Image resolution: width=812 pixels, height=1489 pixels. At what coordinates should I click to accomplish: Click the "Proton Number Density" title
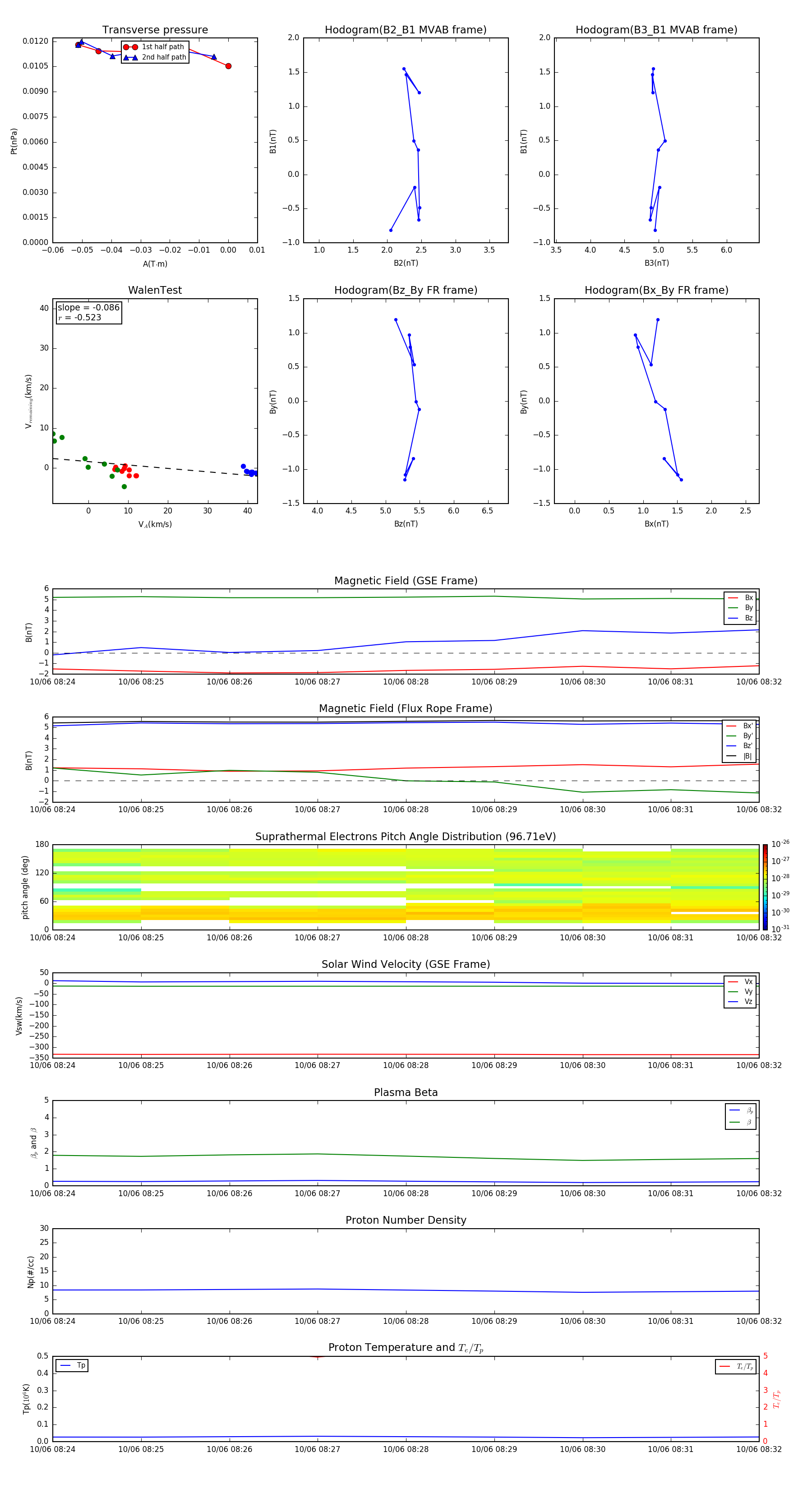click(x=406, y=1220)
